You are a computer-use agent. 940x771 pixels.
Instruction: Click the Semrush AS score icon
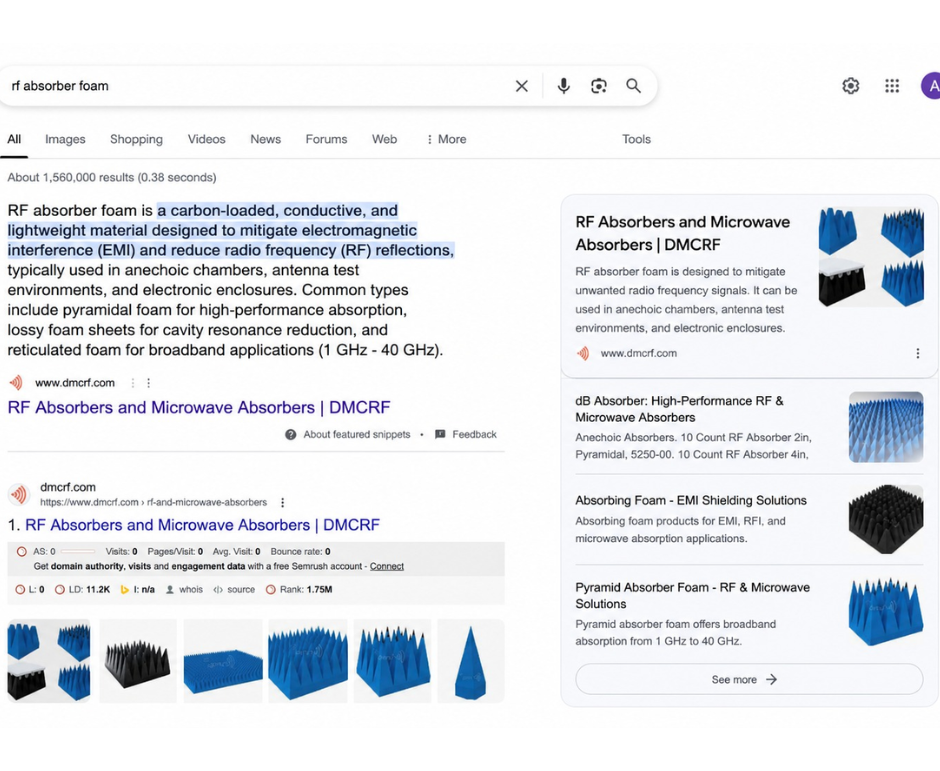[22, 552]
